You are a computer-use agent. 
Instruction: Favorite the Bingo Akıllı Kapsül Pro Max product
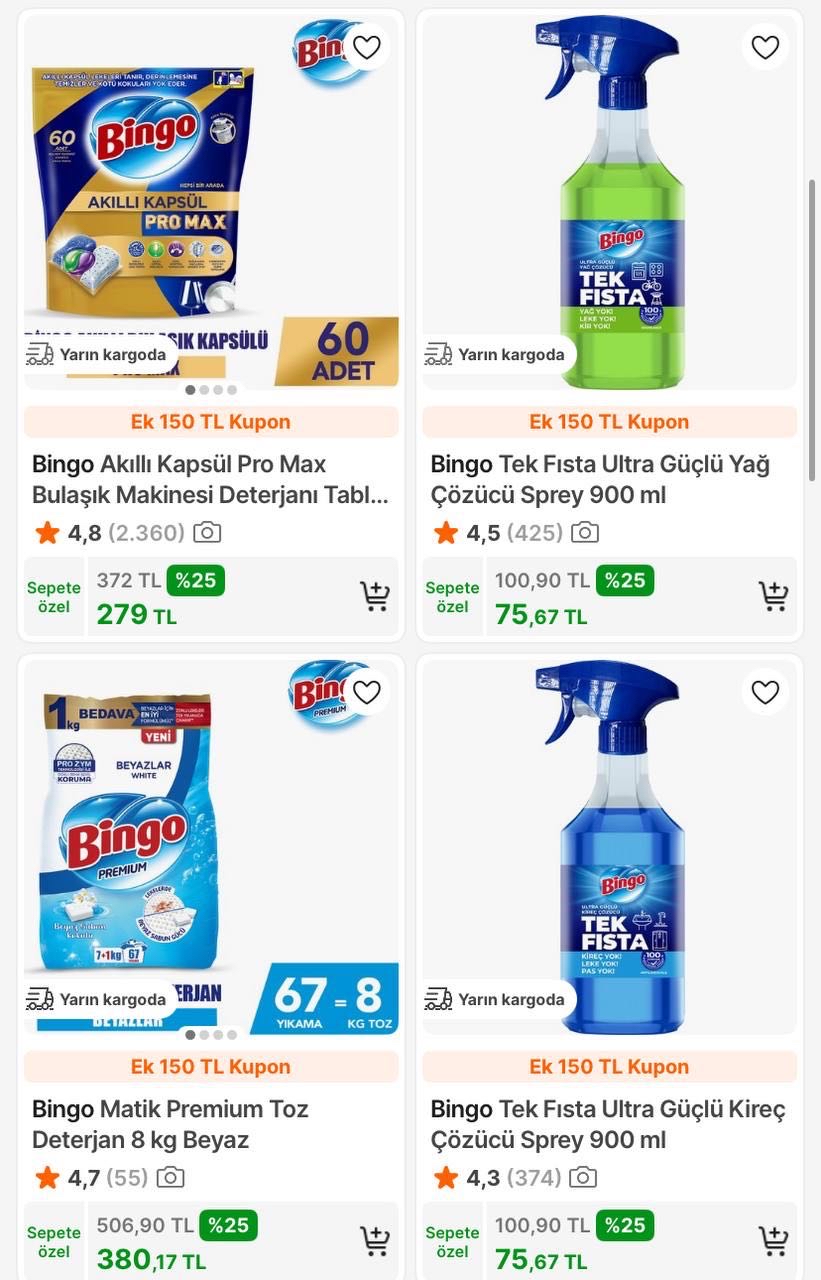pos(367,47)
